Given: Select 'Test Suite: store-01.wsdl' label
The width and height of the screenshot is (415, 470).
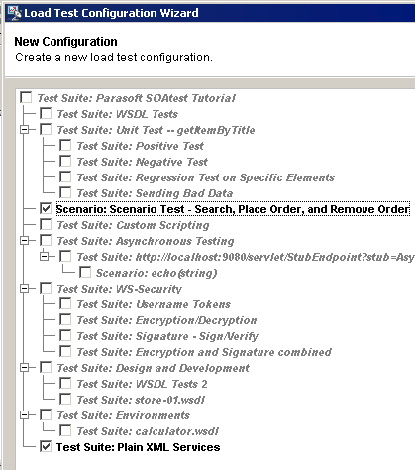Looking at the screenshot, I should tap(140, 400).
